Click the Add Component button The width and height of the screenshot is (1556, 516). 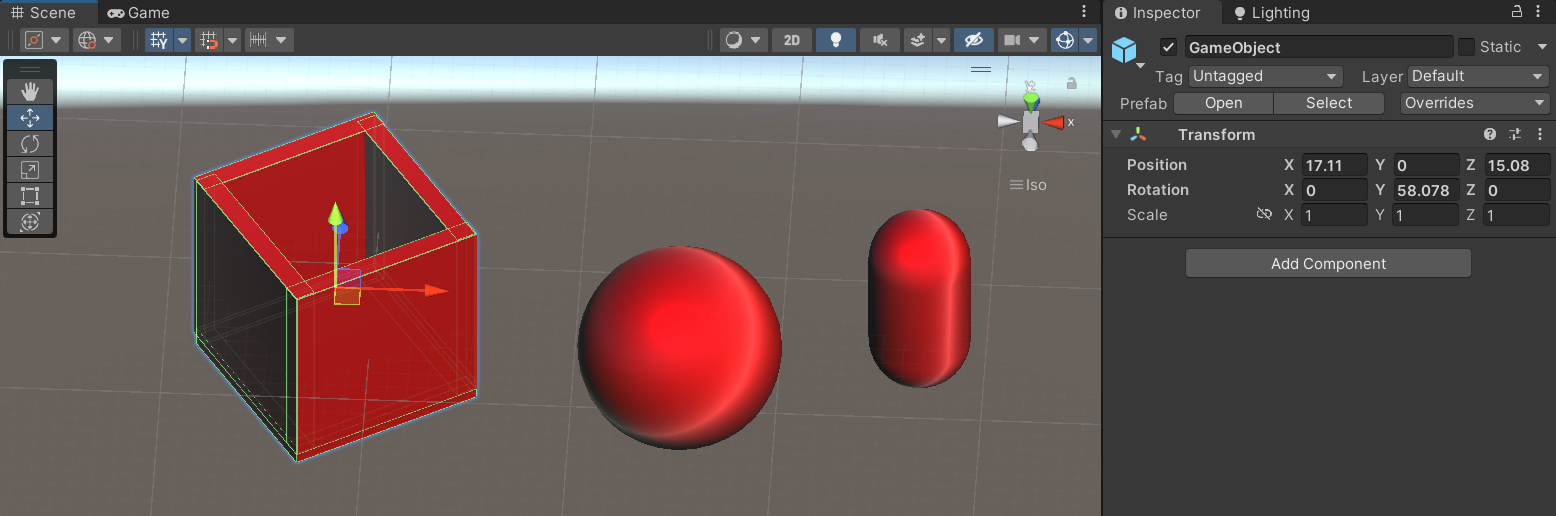pos(1328,264)
